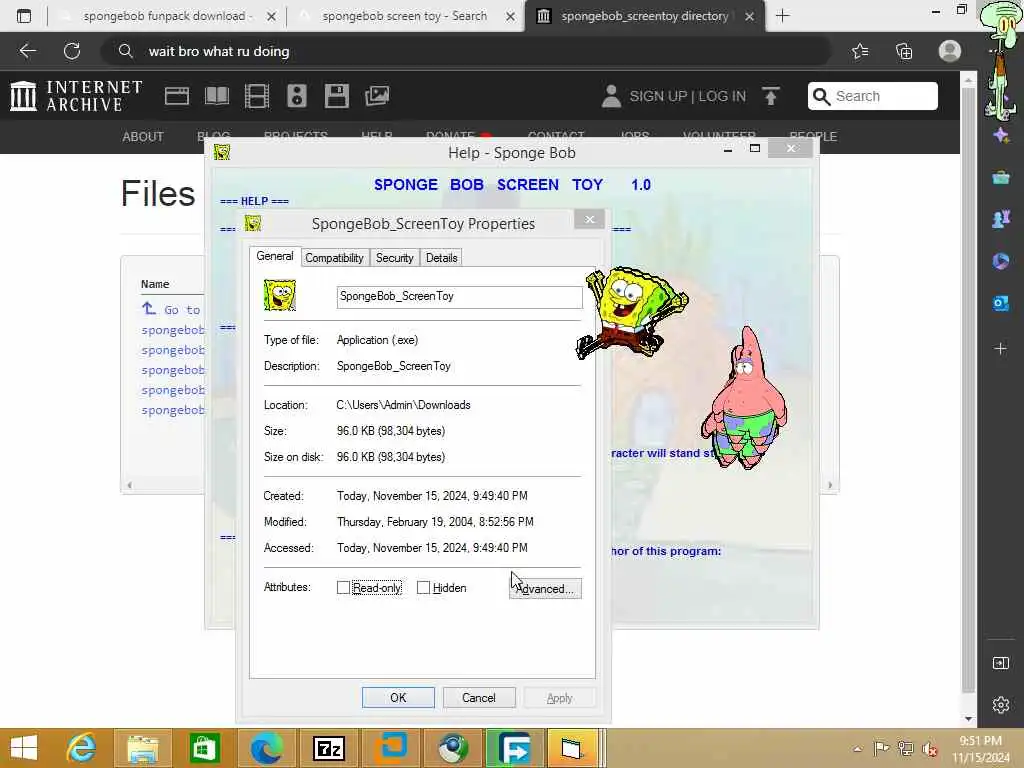
Task: Open the Images icon in Archive navbar
Action: 377,96
